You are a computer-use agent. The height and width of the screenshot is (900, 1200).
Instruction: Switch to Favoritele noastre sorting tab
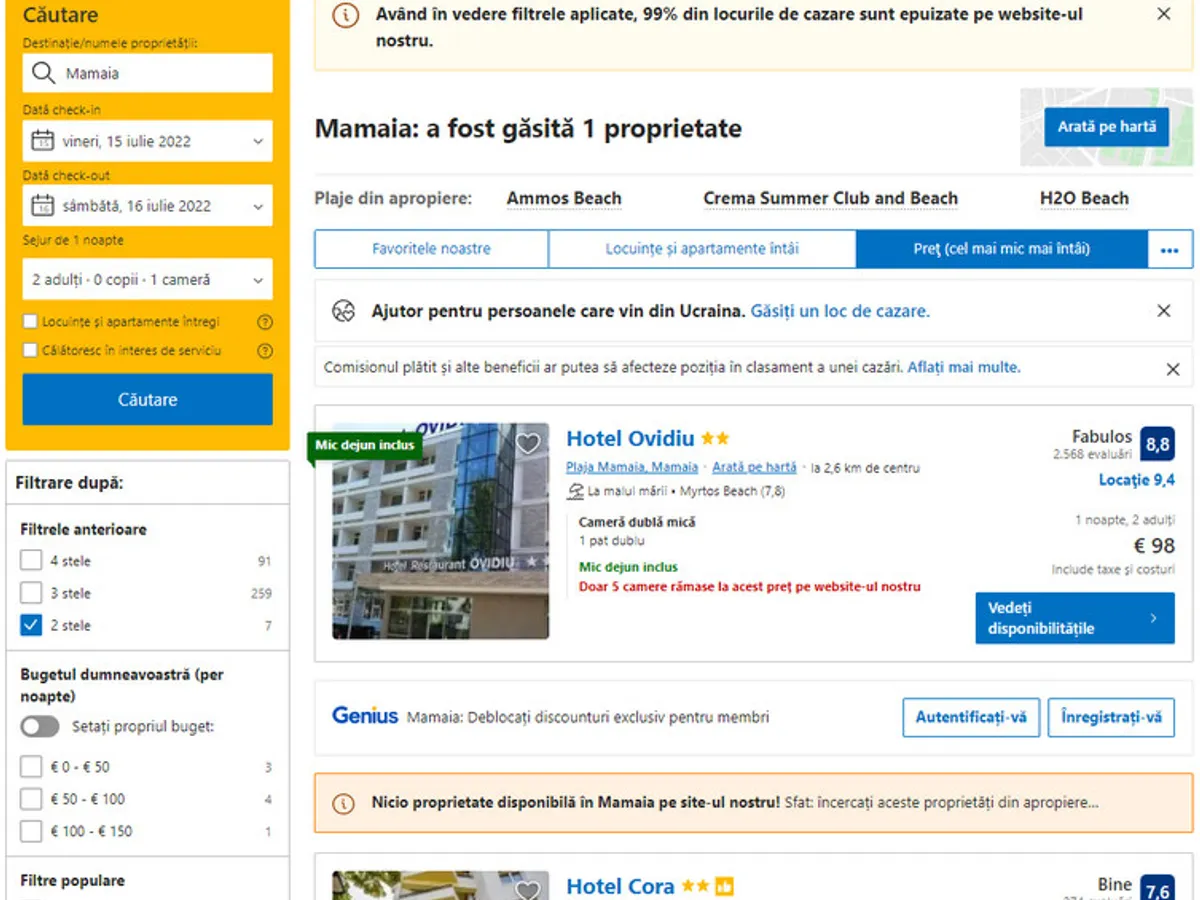click(432, 249)
